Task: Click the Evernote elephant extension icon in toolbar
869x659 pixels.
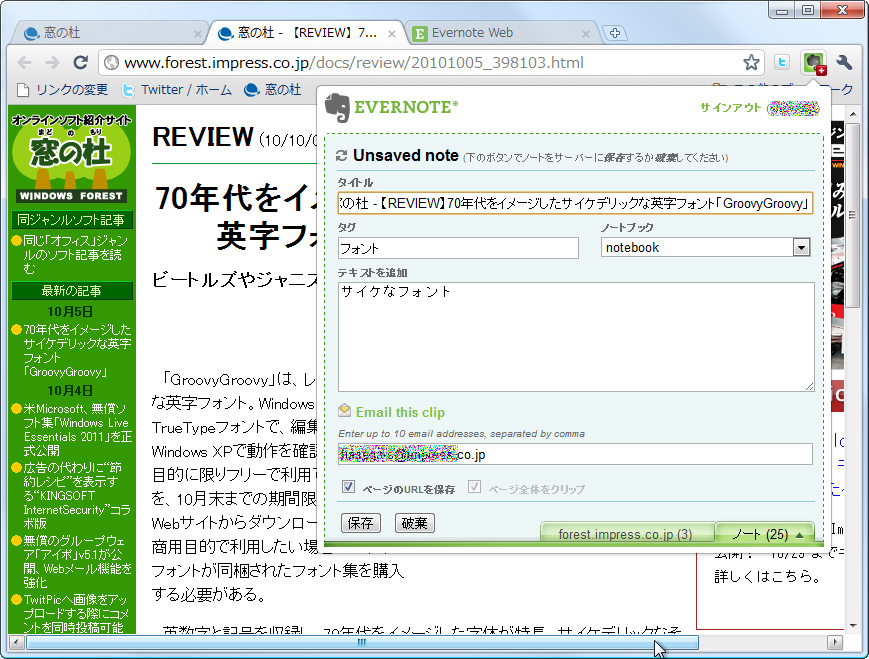Action: 814,62
